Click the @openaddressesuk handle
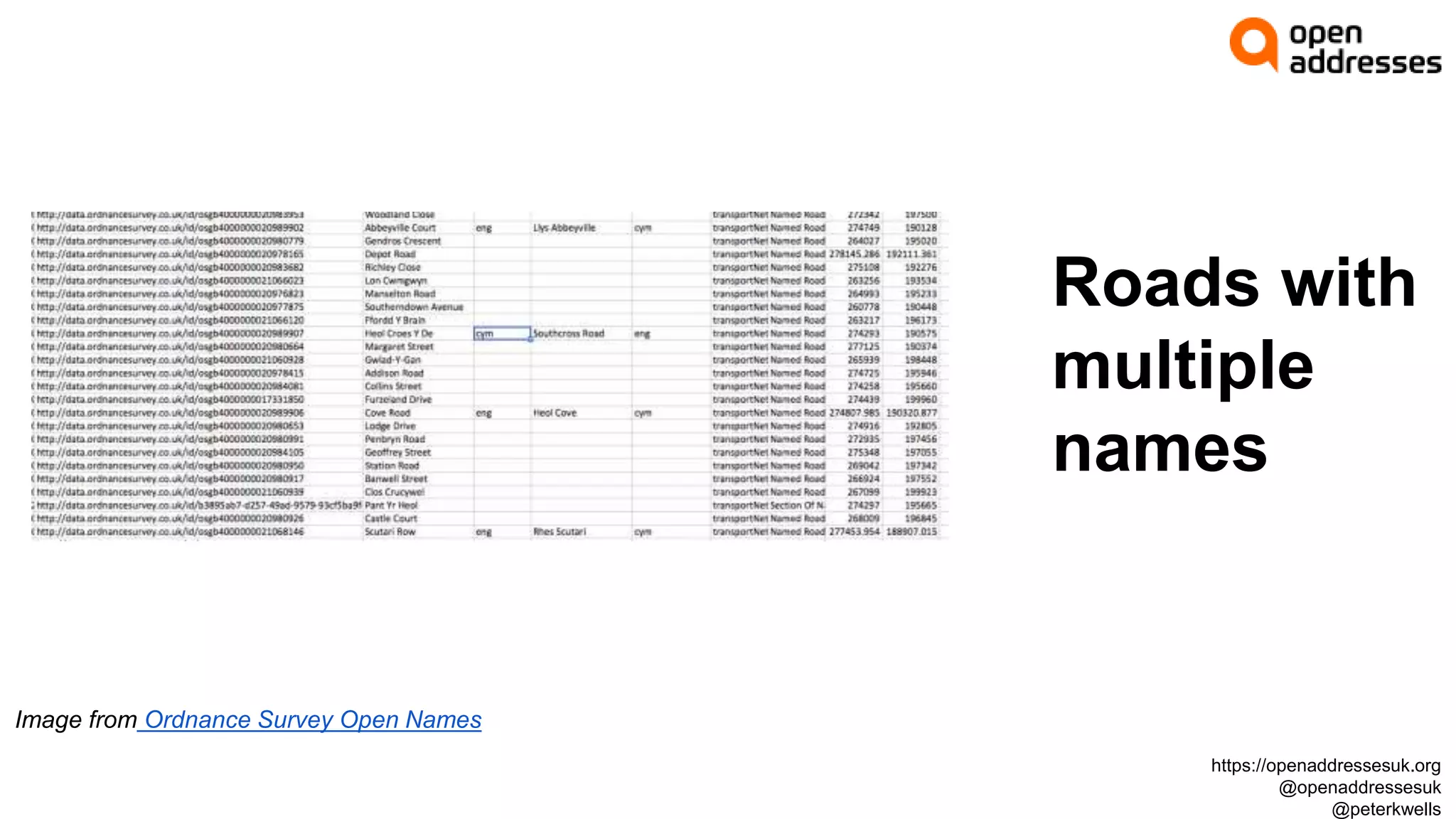 click(1359, 788)
